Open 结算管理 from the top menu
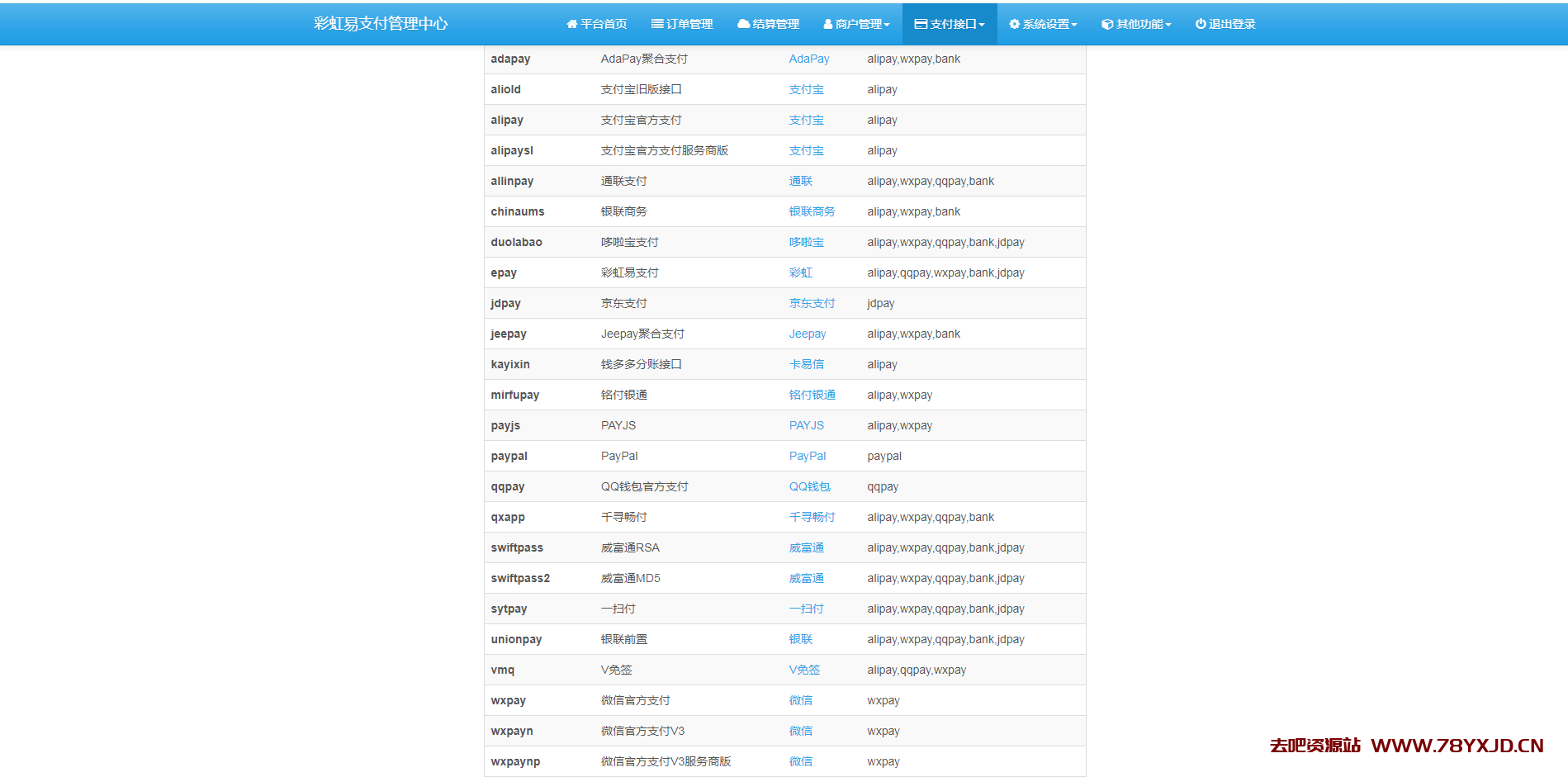Image resolution: width=1568 pixels, height=777 pixels. coord(768,24)
